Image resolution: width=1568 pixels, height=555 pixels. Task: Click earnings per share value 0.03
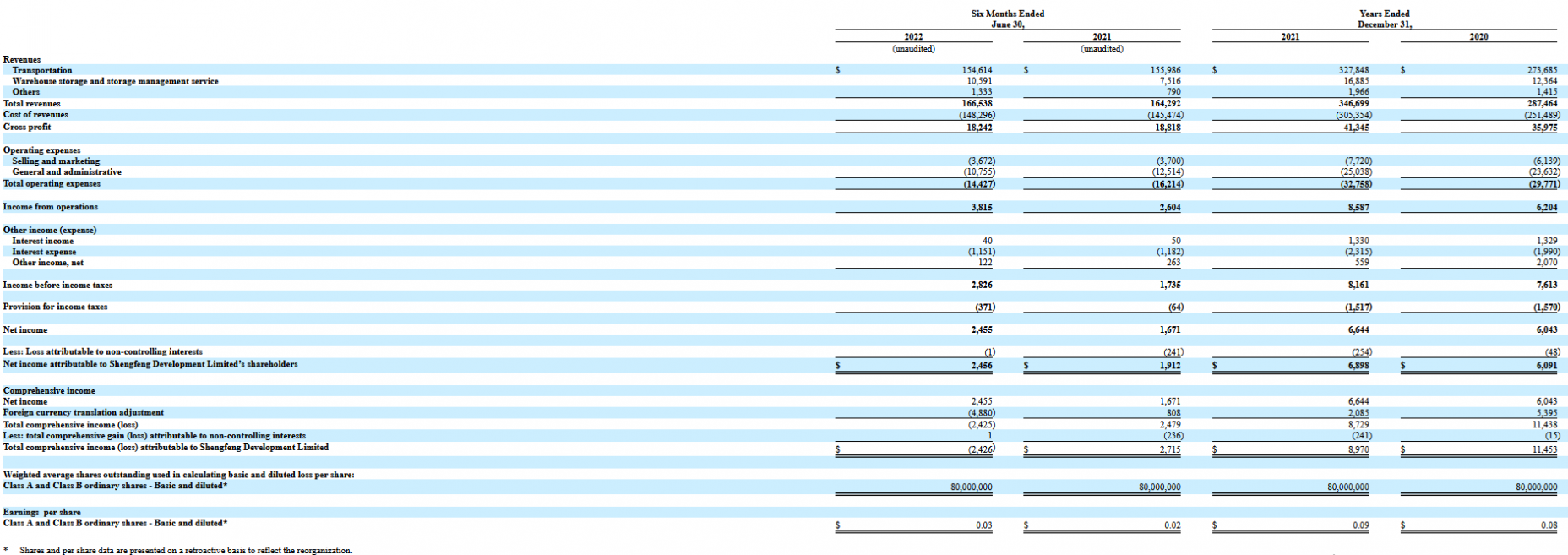(984, 525)
